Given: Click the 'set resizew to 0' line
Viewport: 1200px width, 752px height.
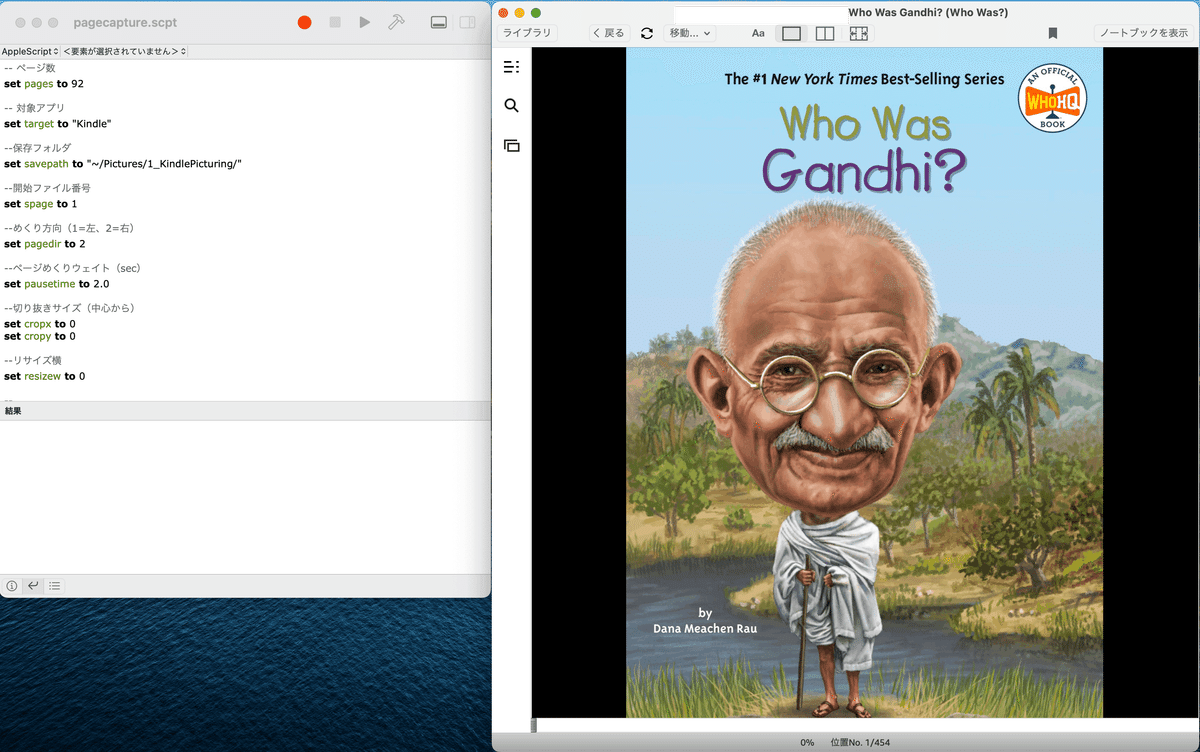Looking at the screenshot, I should click(x=44, y=376).
